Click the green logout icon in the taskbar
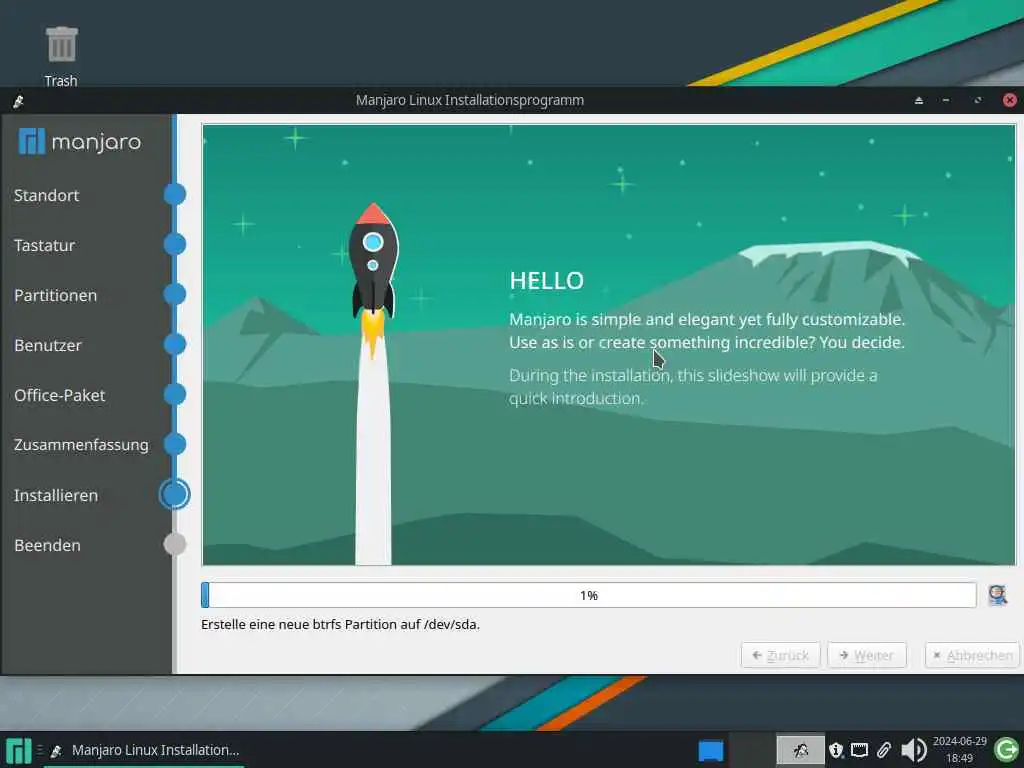The image size is (1024, 768). [x=1006, y=750]
